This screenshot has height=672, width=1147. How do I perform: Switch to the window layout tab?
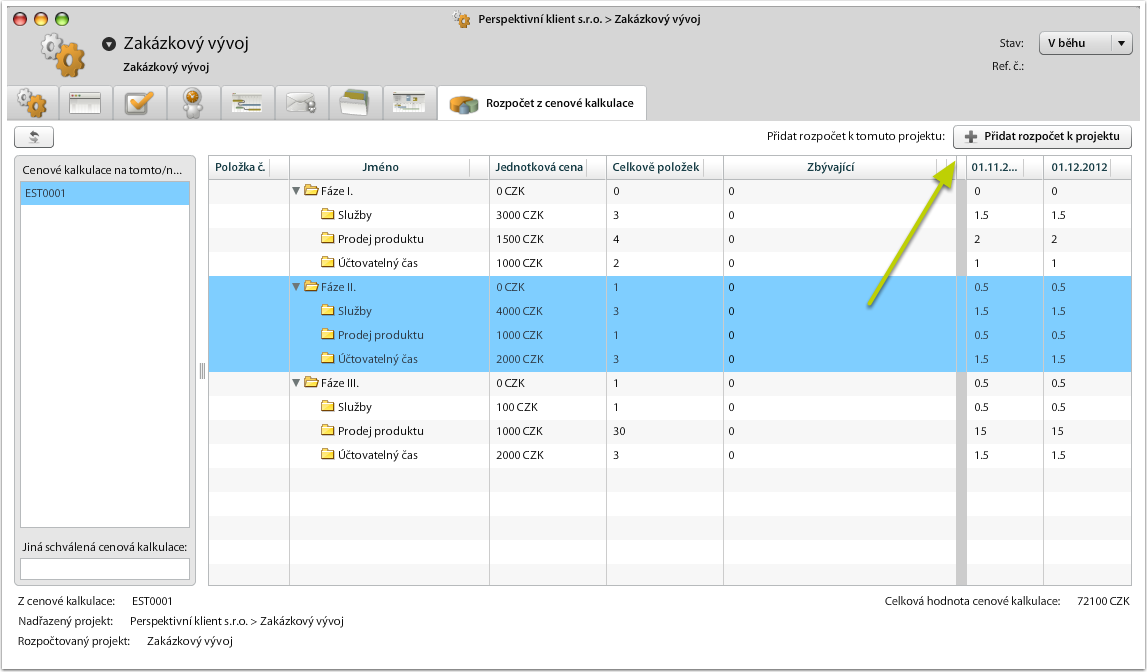click(x=85, y=103)
